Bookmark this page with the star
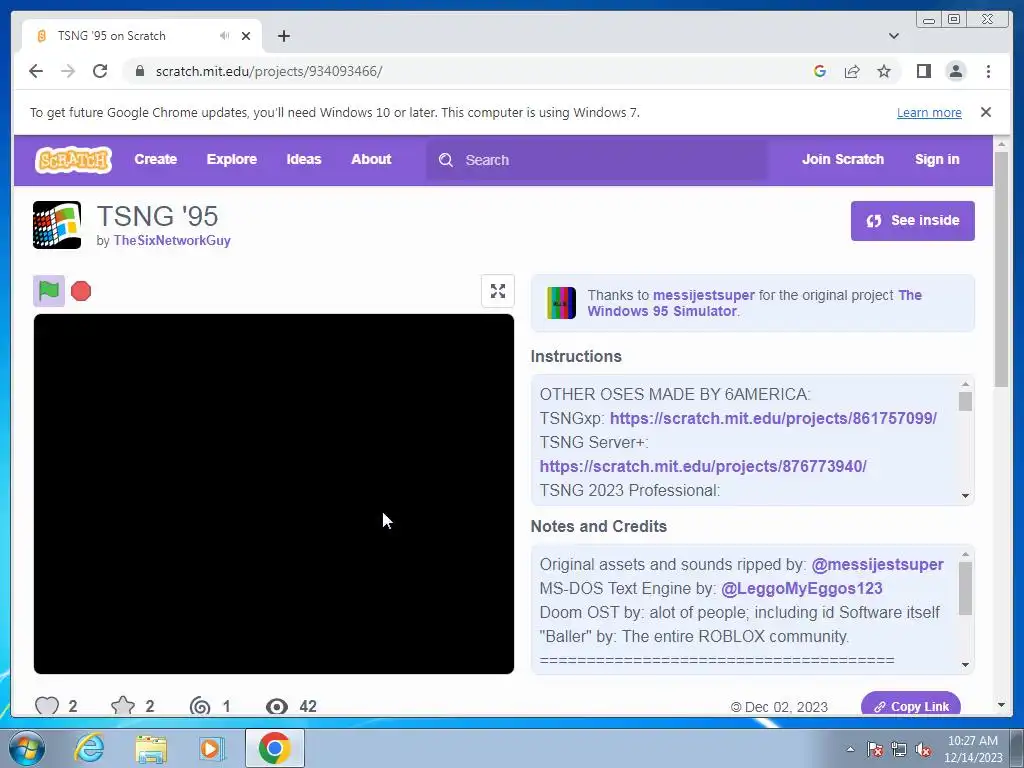The width and height of the screenshot is (1024, 768). point(884,71)
